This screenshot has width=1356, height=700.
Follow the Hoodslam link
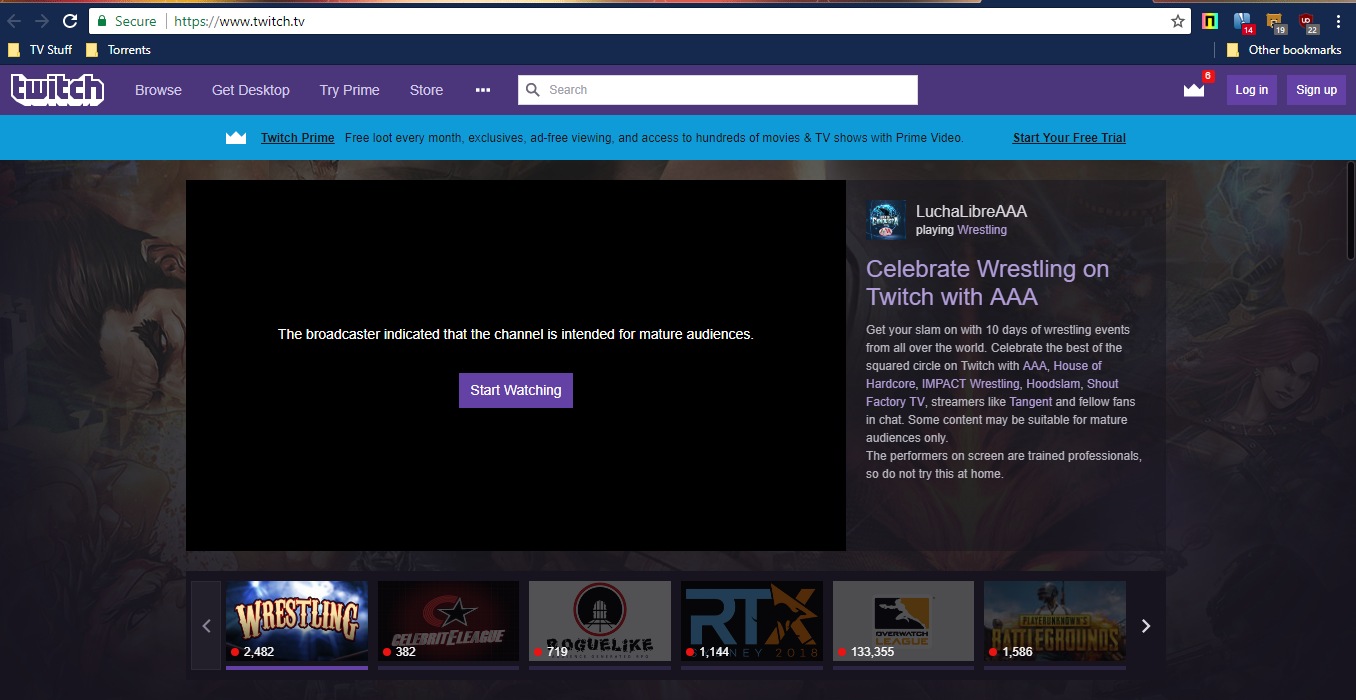(x=1053, y=384)
